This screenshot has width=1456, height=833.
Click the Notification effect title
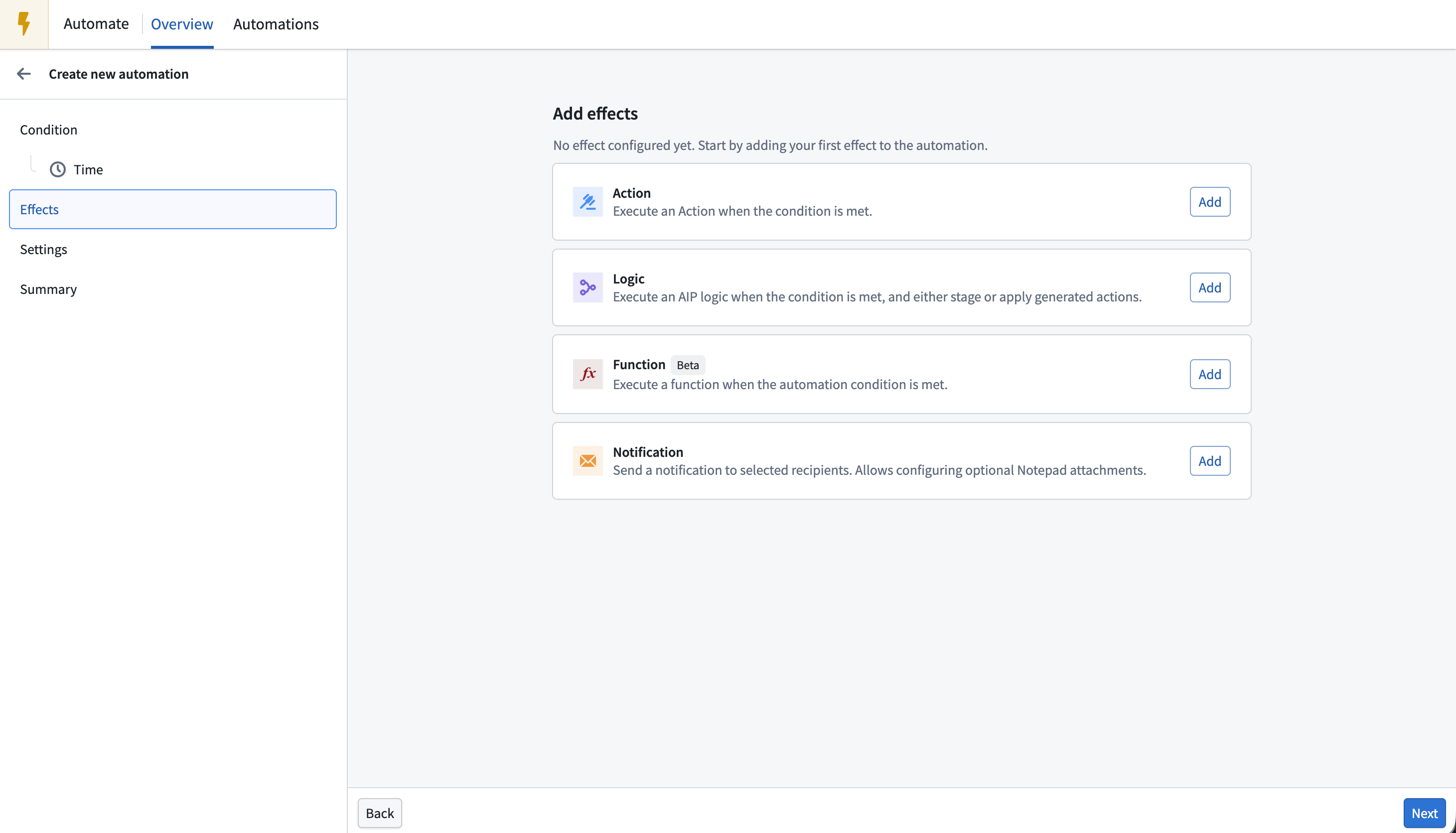(x=648, y=452)
